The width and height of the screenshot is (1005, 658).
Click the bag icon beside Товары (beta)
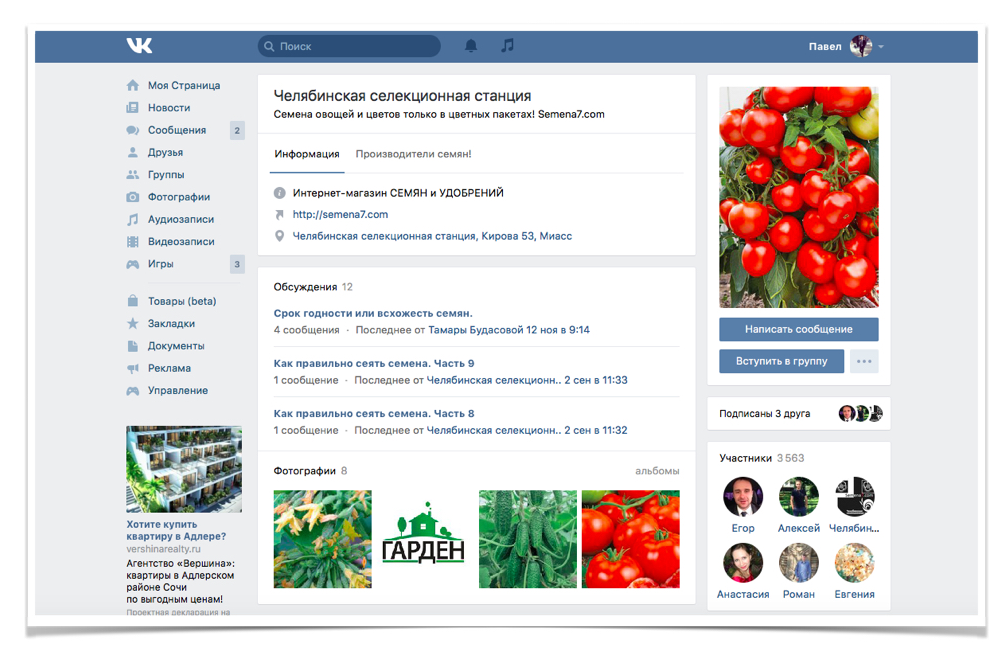133,301
